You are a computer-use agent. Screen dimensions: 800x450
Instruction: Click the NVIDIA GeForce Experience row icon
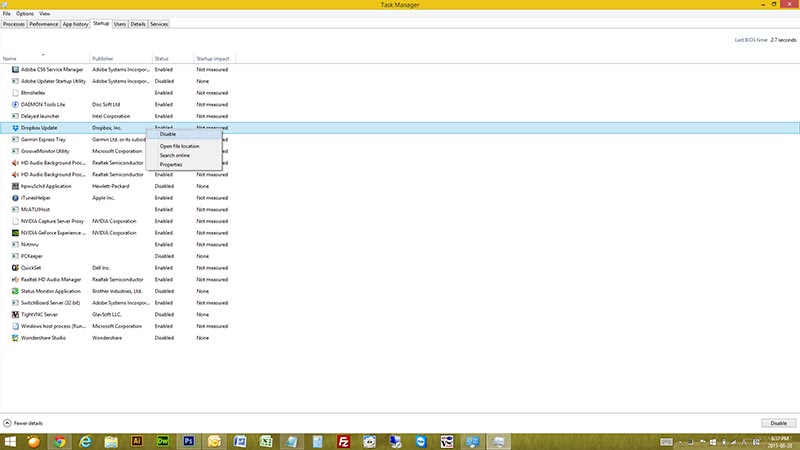[15, 233]
